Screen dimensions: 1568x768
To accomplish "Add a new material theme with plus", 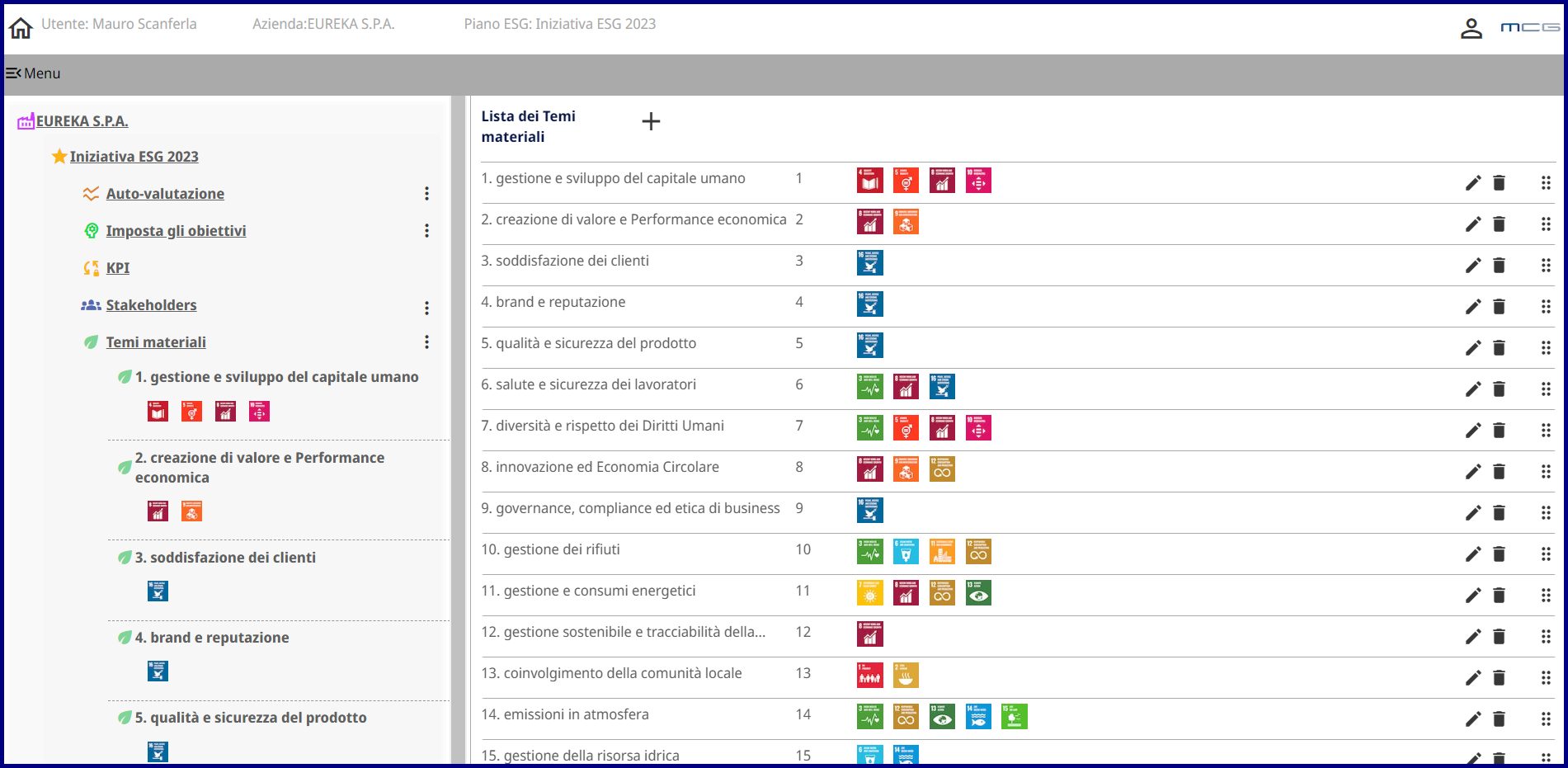I will click(x=651, y=122).
